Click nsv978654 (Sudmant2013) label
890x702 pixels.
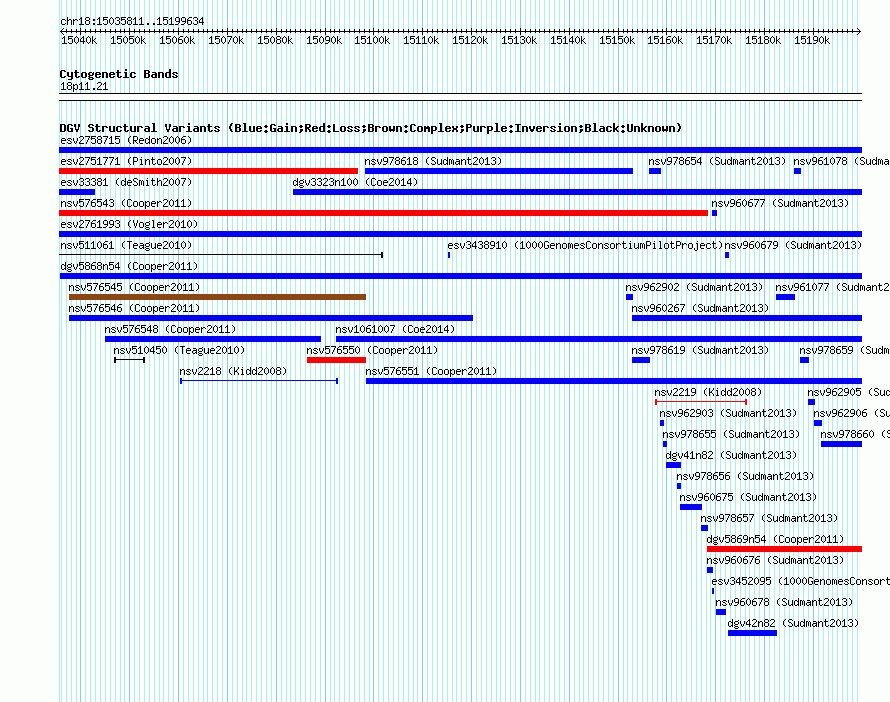(717, 161)
